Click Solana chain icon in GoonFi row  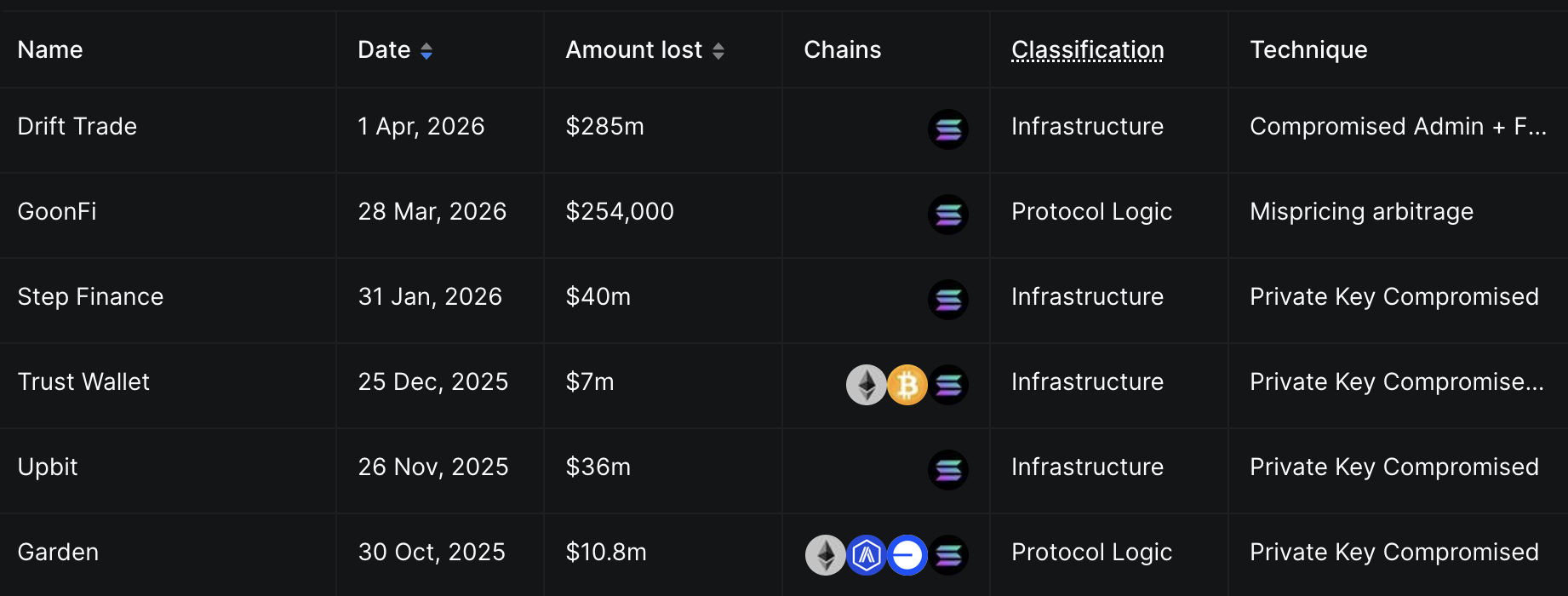[948, 215]
